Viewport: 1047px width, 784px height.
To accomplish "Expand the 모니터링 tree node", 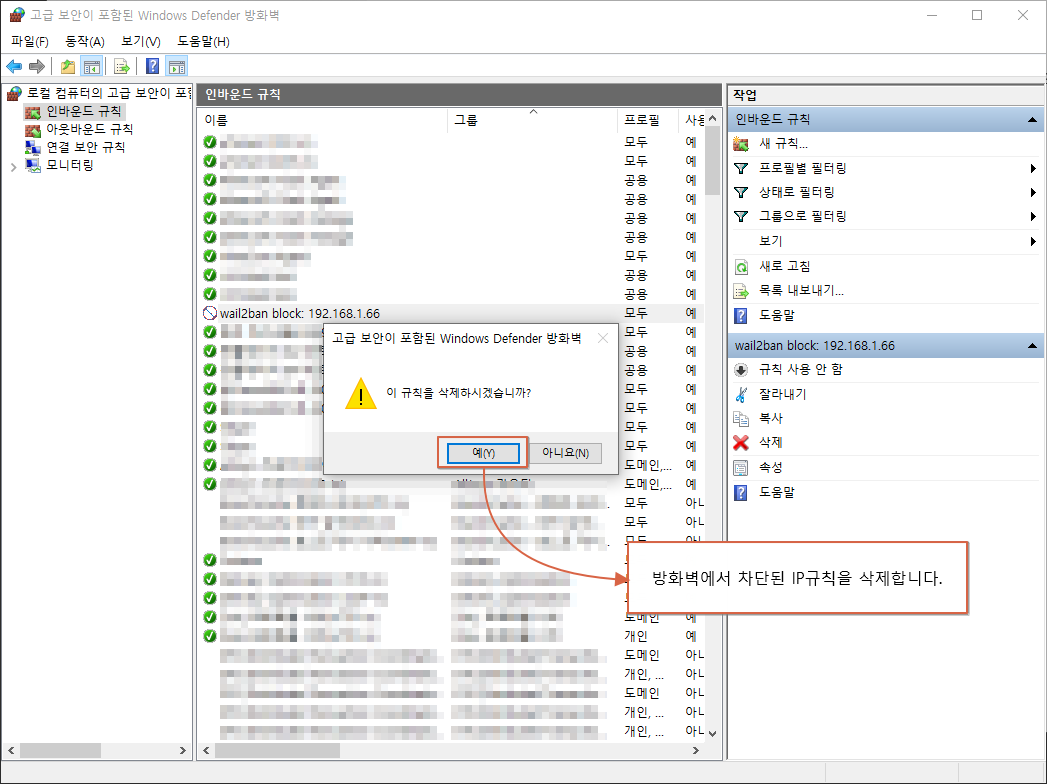I will point(13,167).
